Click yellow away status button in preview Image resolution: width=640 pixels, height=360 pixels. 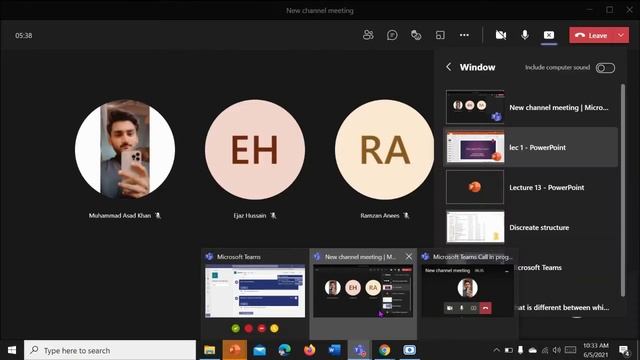(274, 328)
